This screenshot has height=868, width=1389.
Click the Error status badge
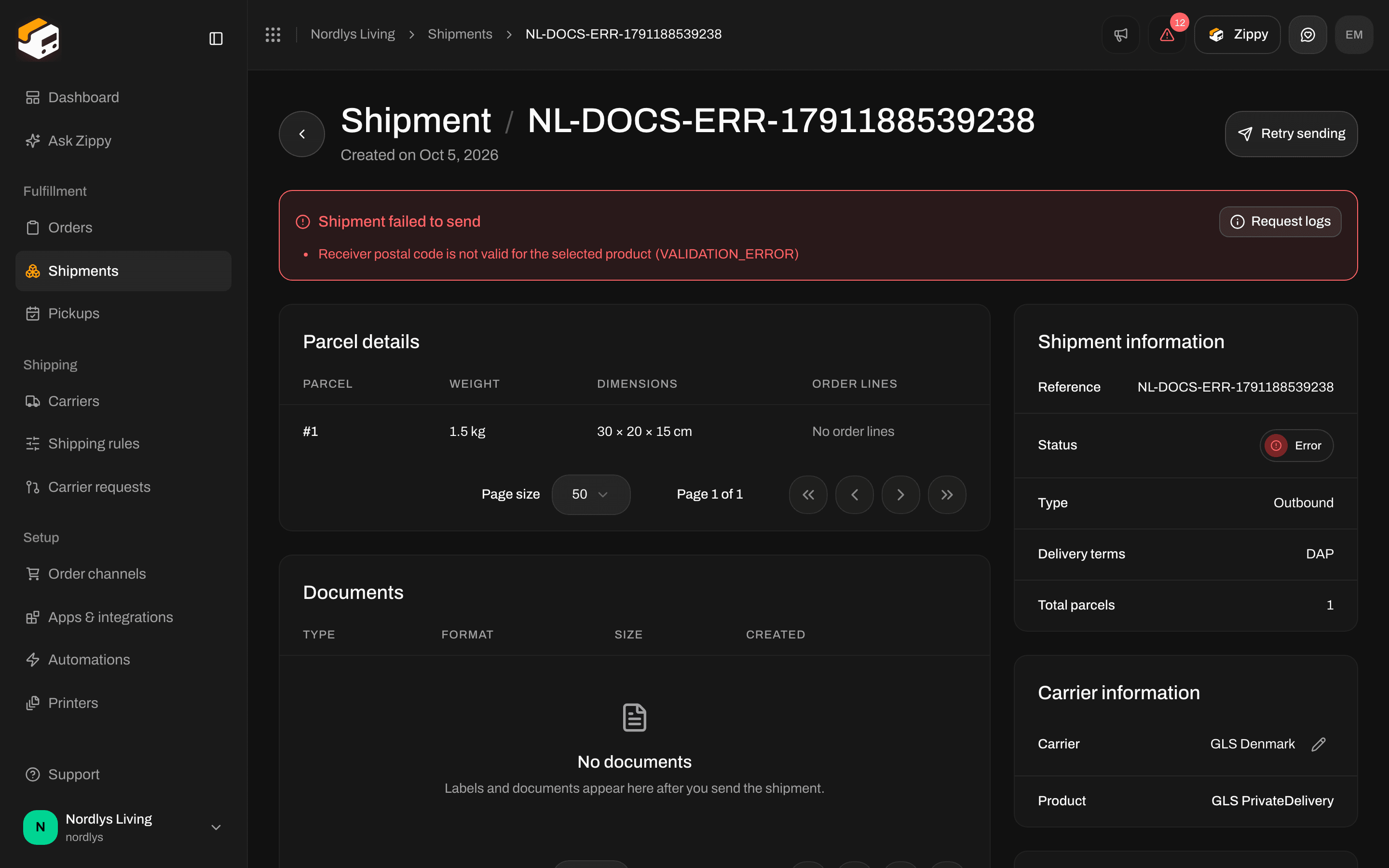tap(1296, 446)
